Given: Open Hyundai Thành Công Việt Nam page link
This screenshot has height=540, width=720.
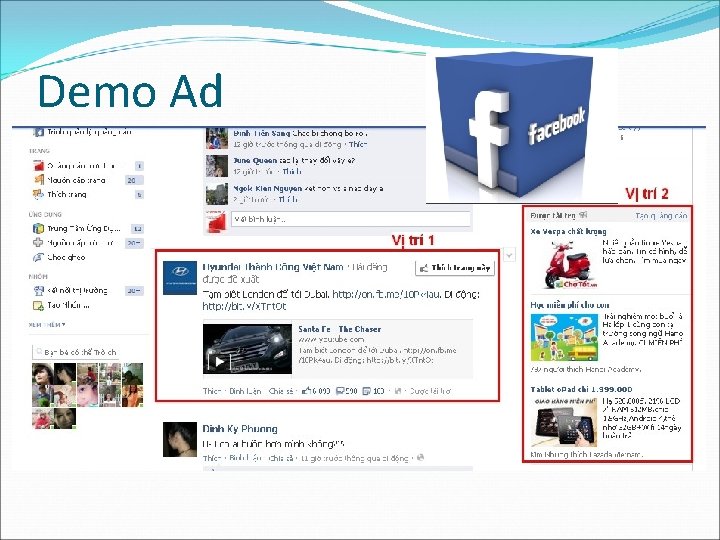Looking at the screenshot, I should click(273, 267).
